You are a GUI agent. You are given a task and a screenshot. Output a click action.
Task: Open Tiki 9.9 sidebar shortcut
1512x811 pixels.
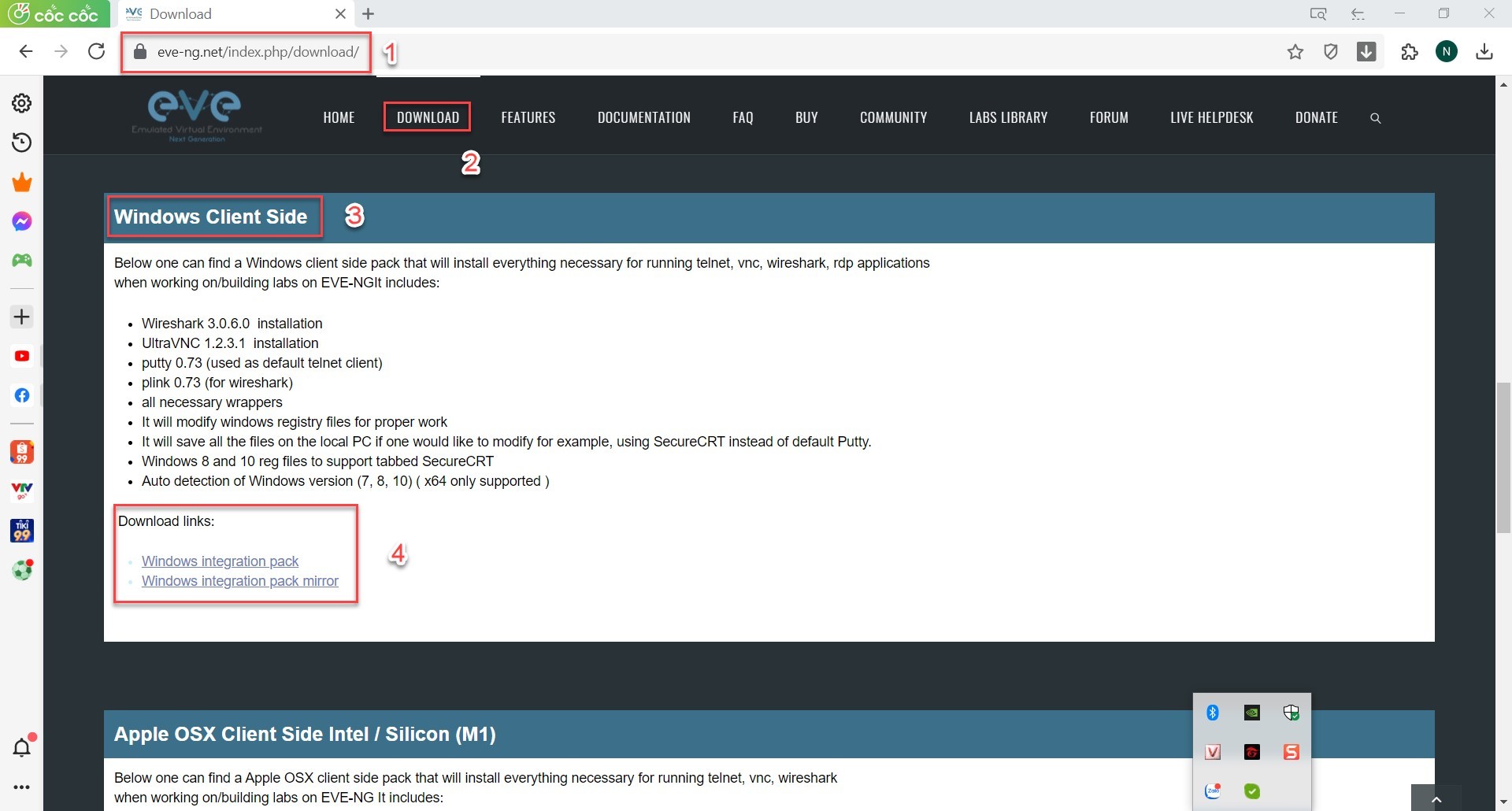[22, 531]
